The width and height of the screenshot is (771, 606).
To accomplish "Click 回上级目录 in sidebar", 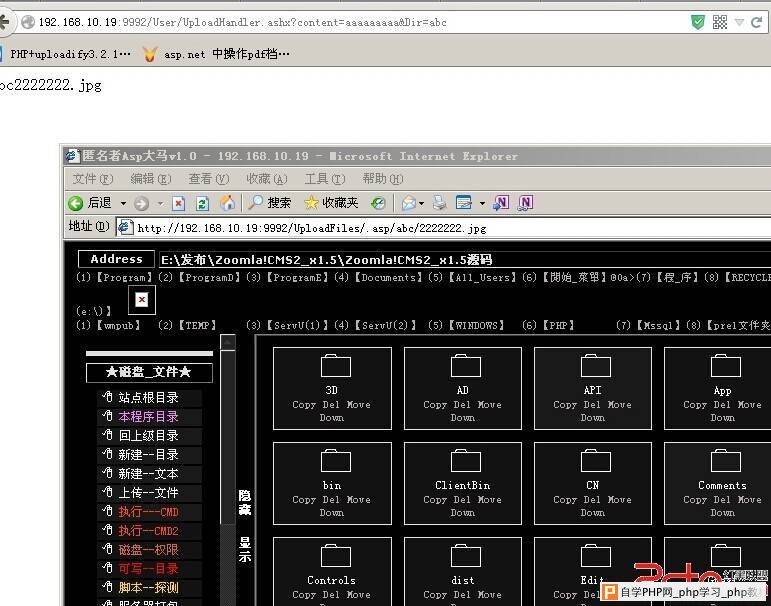I will point(148,435).
